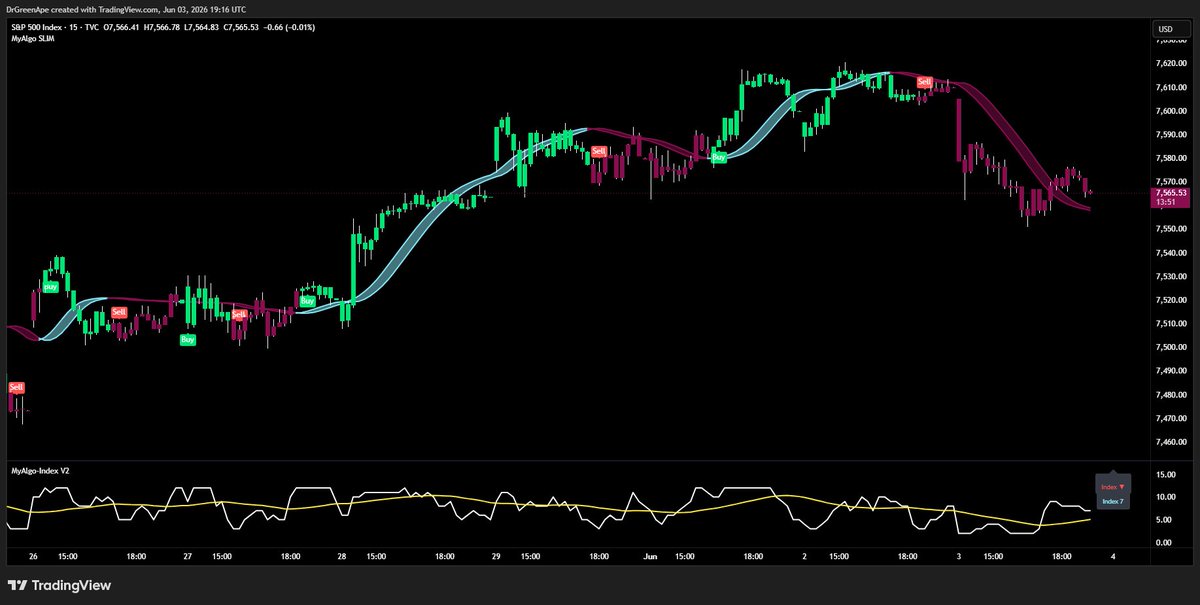Click the 7,510.00 price axis label
The width and height of the screenshot is (1200, 605).
(x=1170, y=324)
